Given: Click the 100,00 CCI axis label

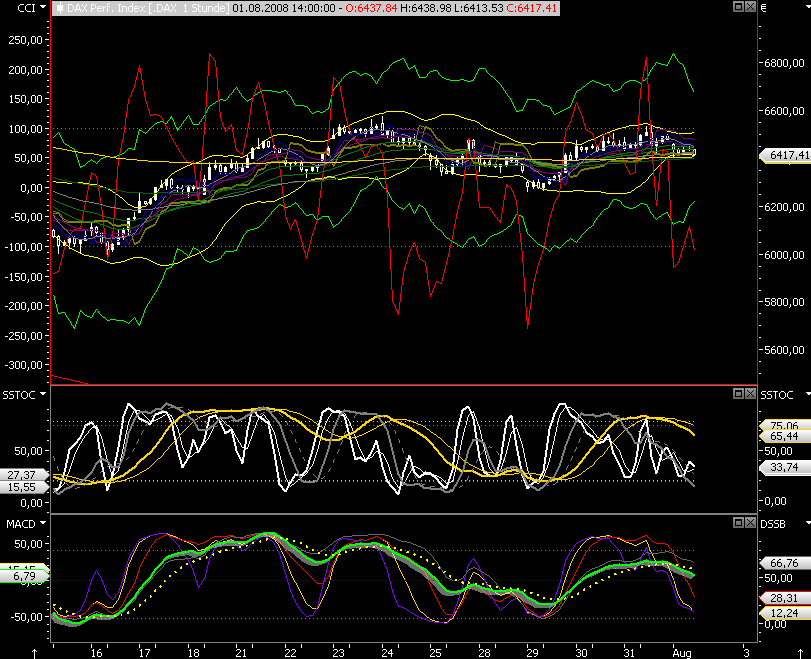Looking at the screenshot, I should (25, 129).
